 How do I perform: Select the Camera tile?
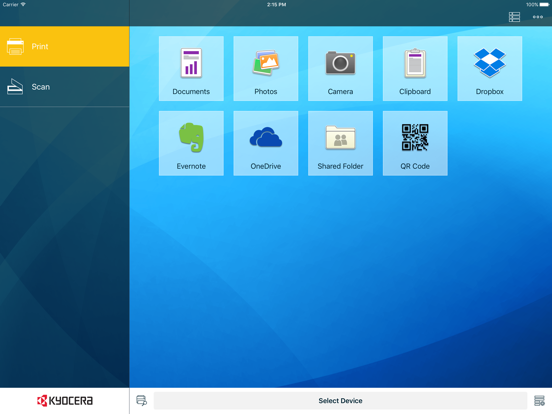pos(340,69)
